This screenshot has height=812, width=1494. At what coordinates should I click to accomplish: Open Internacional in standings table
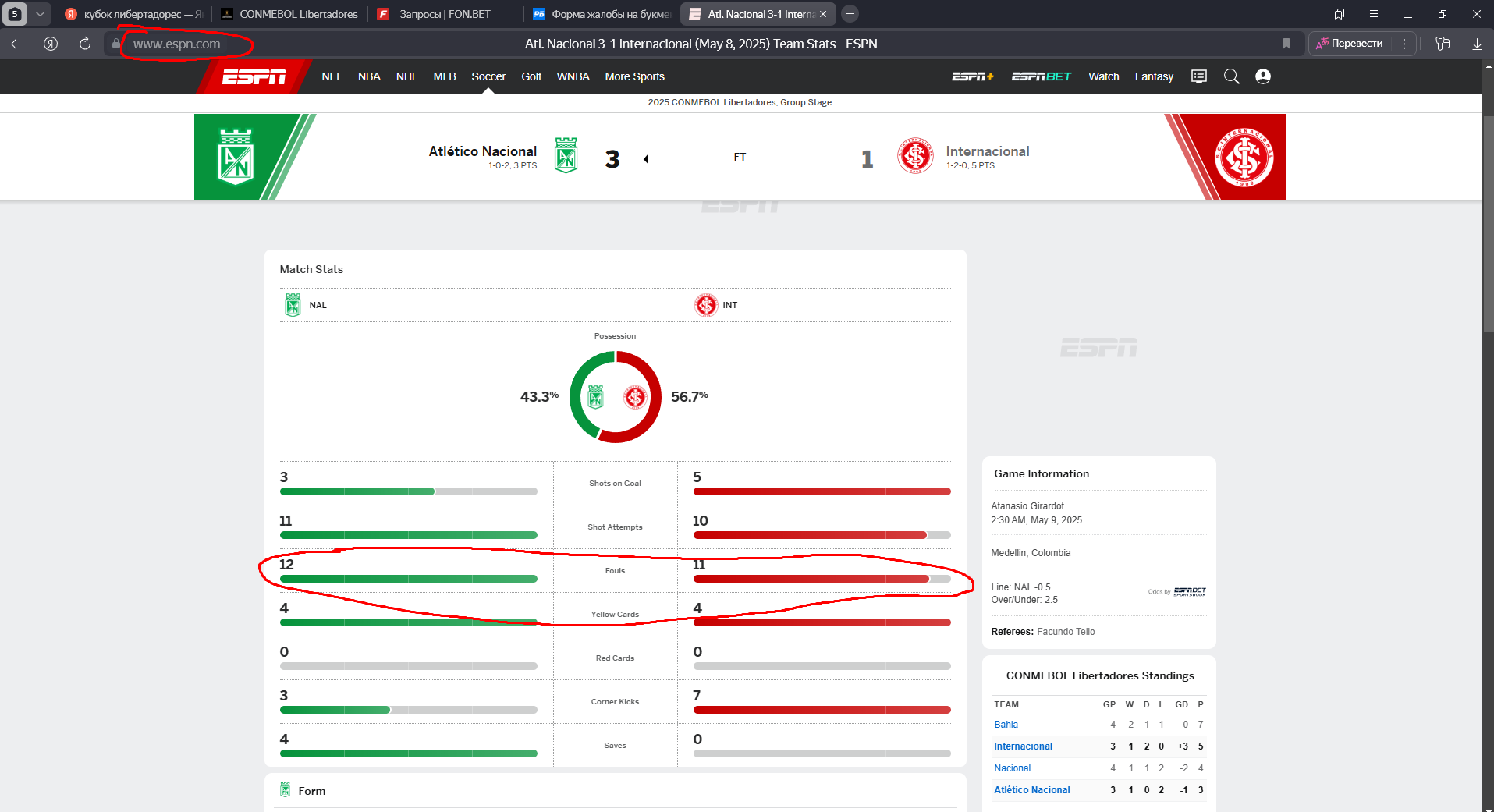coord(1023,746)
